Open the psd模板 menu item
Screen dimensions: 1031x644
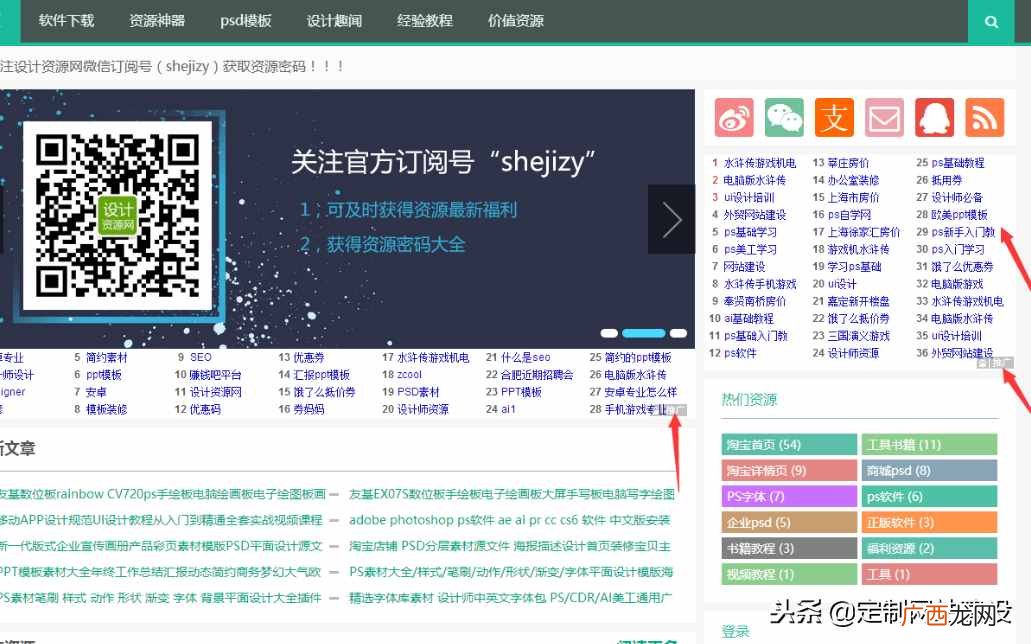(246, 20)
